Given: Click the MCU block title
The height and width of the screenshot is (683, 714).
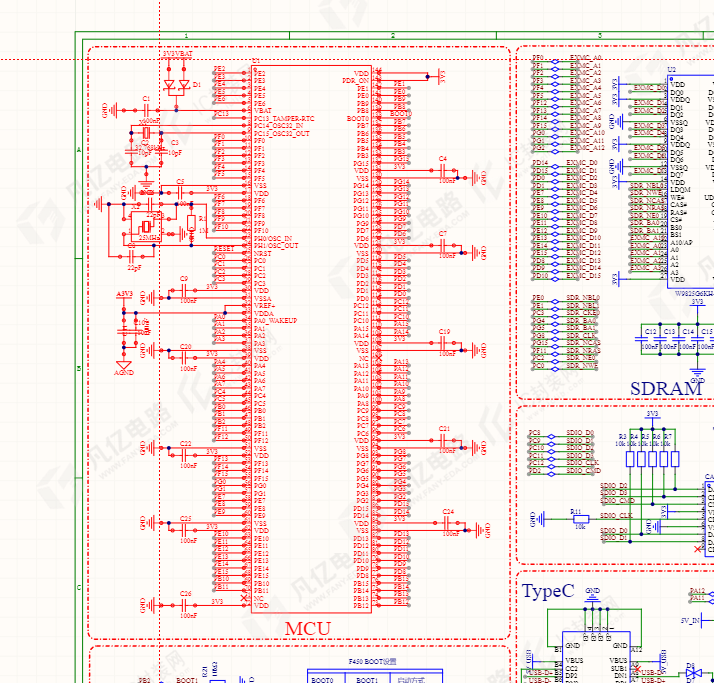Looking at the screenshot, I should click(308, 628).
